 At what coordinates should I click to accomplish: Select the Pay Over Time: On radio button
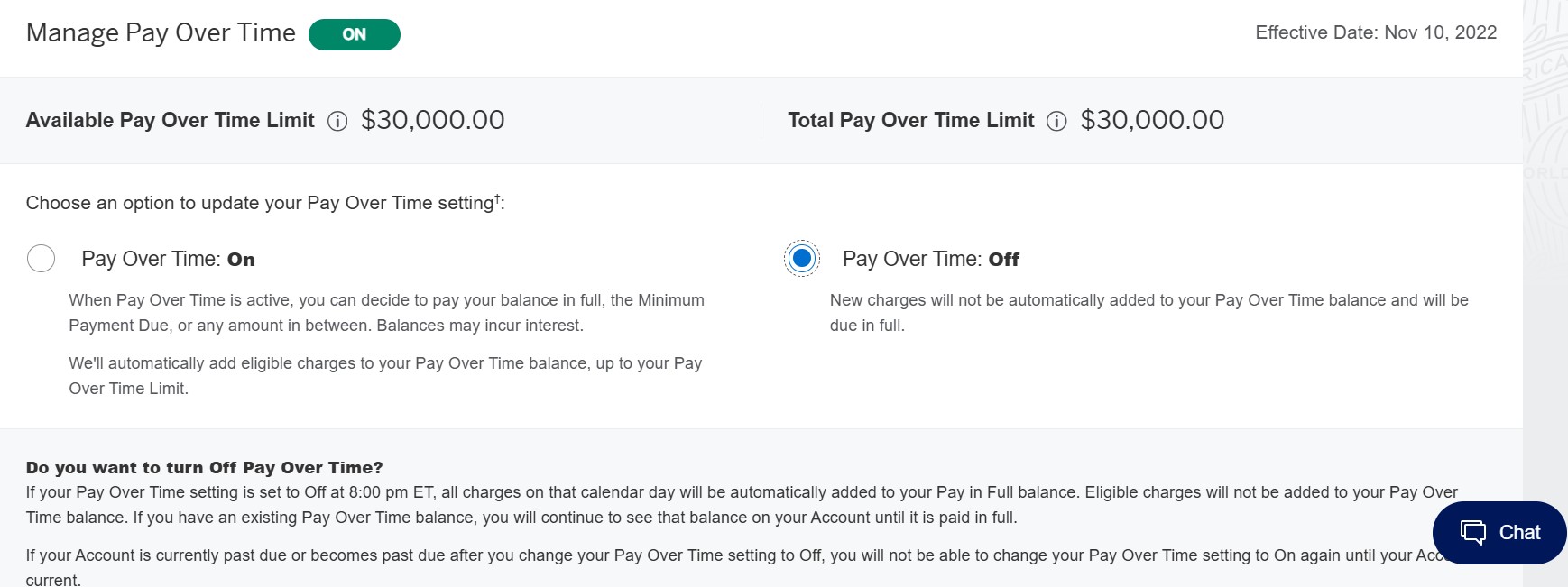click(40, 258)
